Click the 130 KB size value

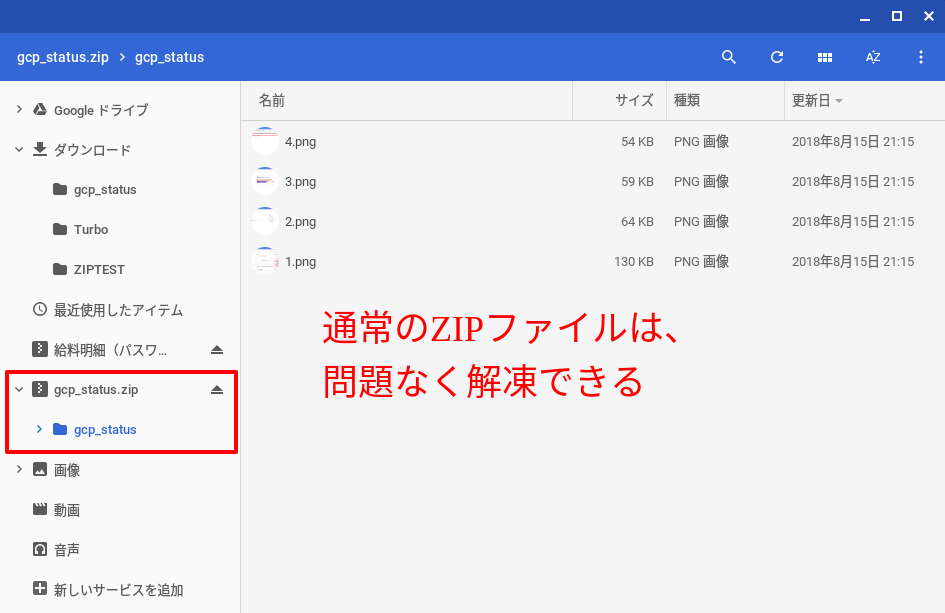click(x=634, y=262)
